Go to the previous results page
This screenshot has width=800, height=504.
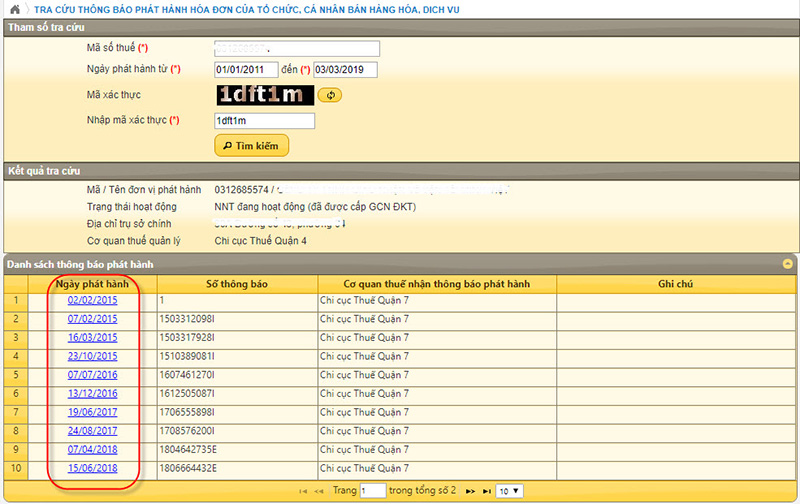tap(319, 491)
